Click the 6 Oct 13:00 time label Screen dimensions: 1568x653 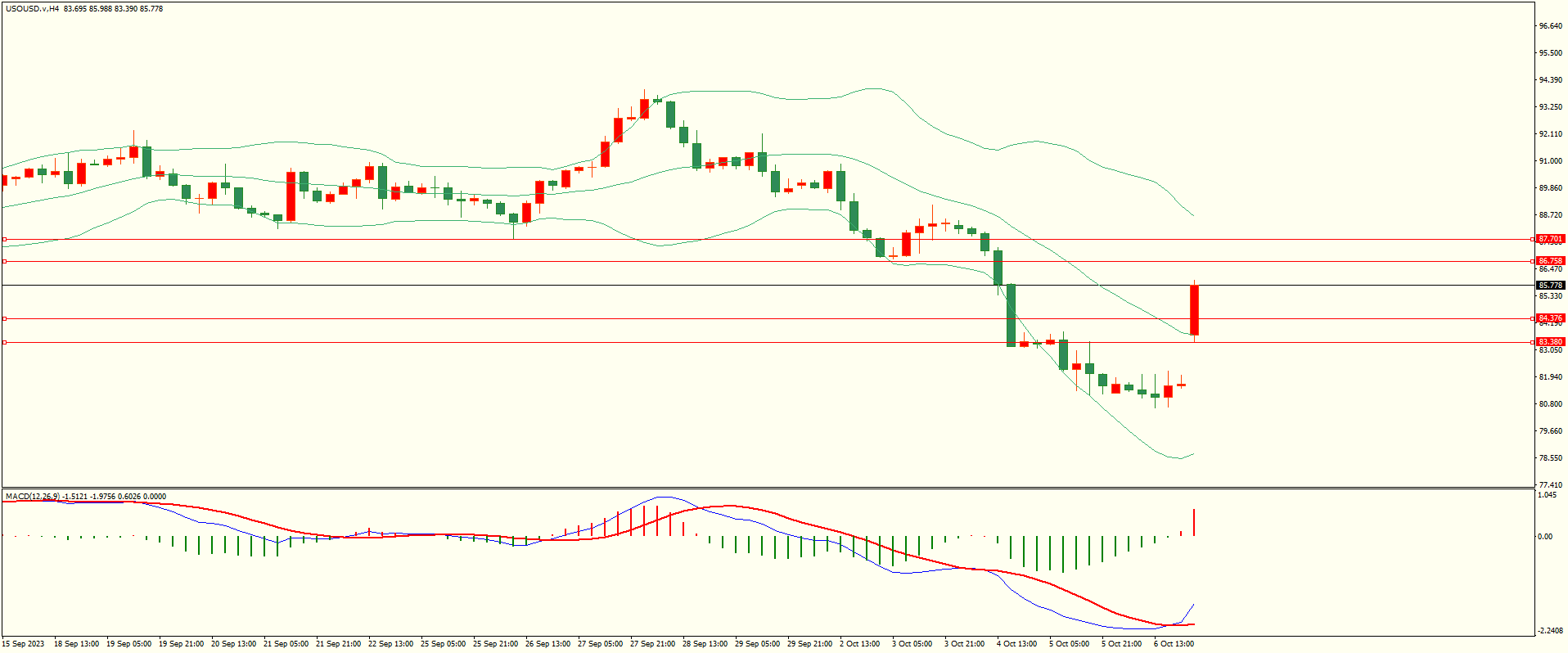point(1174,644)
